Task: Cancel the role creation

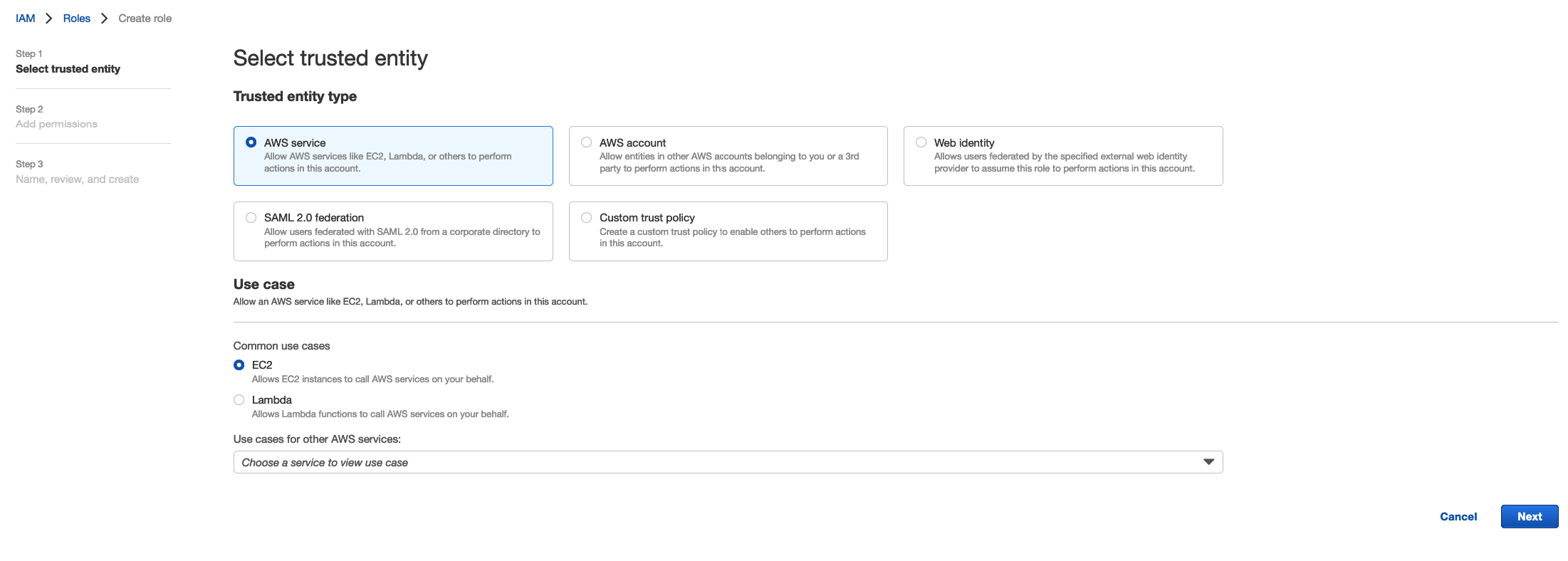Action: pos(1458,517)
